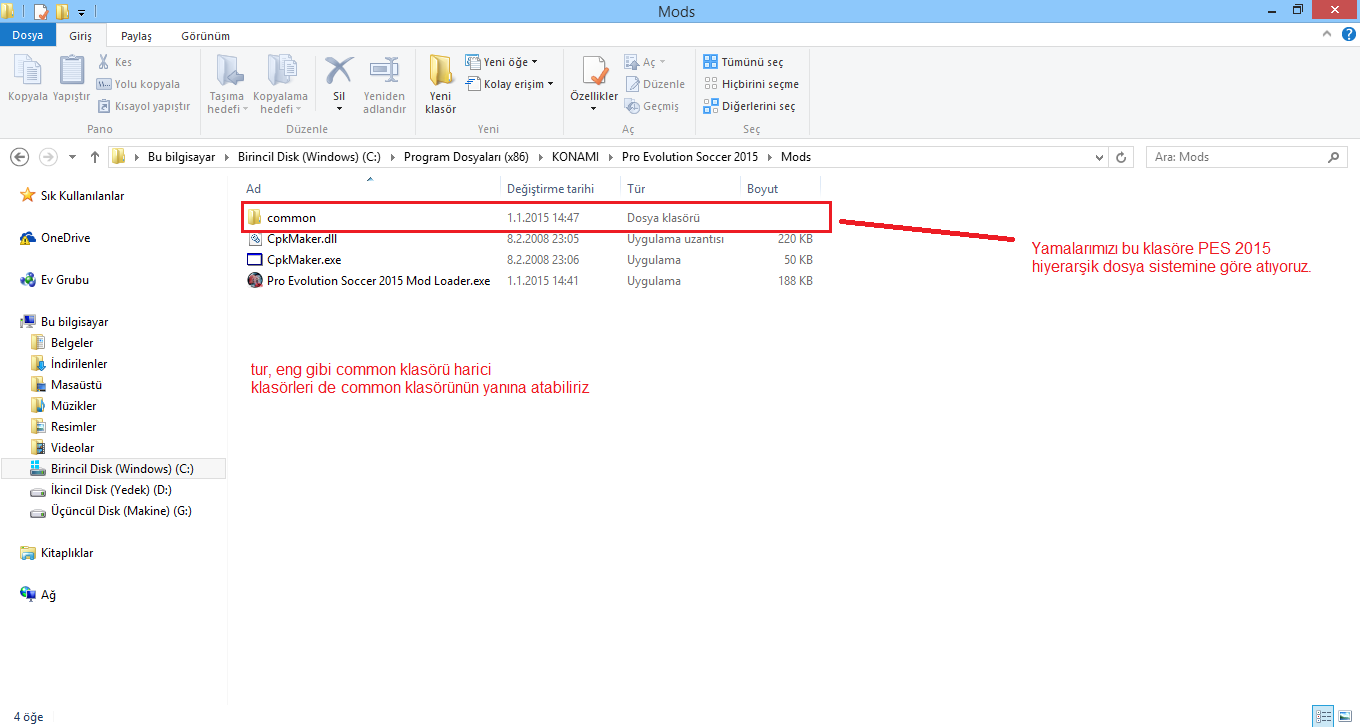Open Kitaplıklar in the navigation pane

coord(58,553)
